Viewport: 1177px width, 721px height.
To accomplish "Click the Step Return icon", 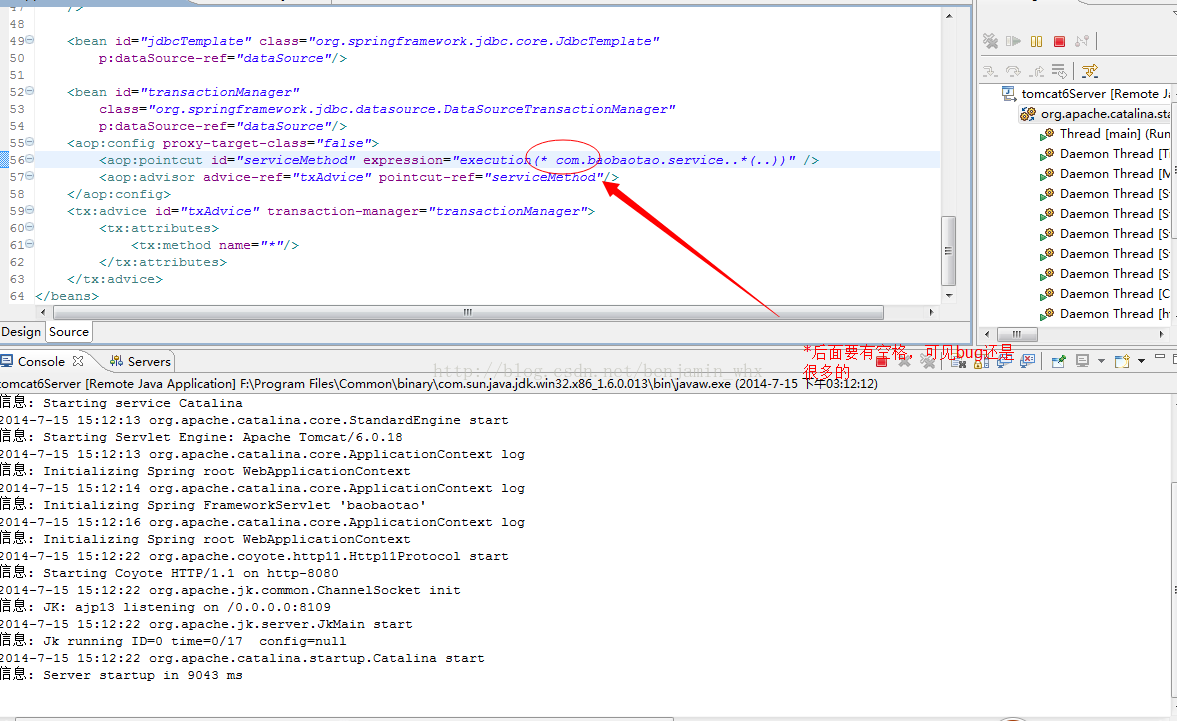I will (1037, 71).
